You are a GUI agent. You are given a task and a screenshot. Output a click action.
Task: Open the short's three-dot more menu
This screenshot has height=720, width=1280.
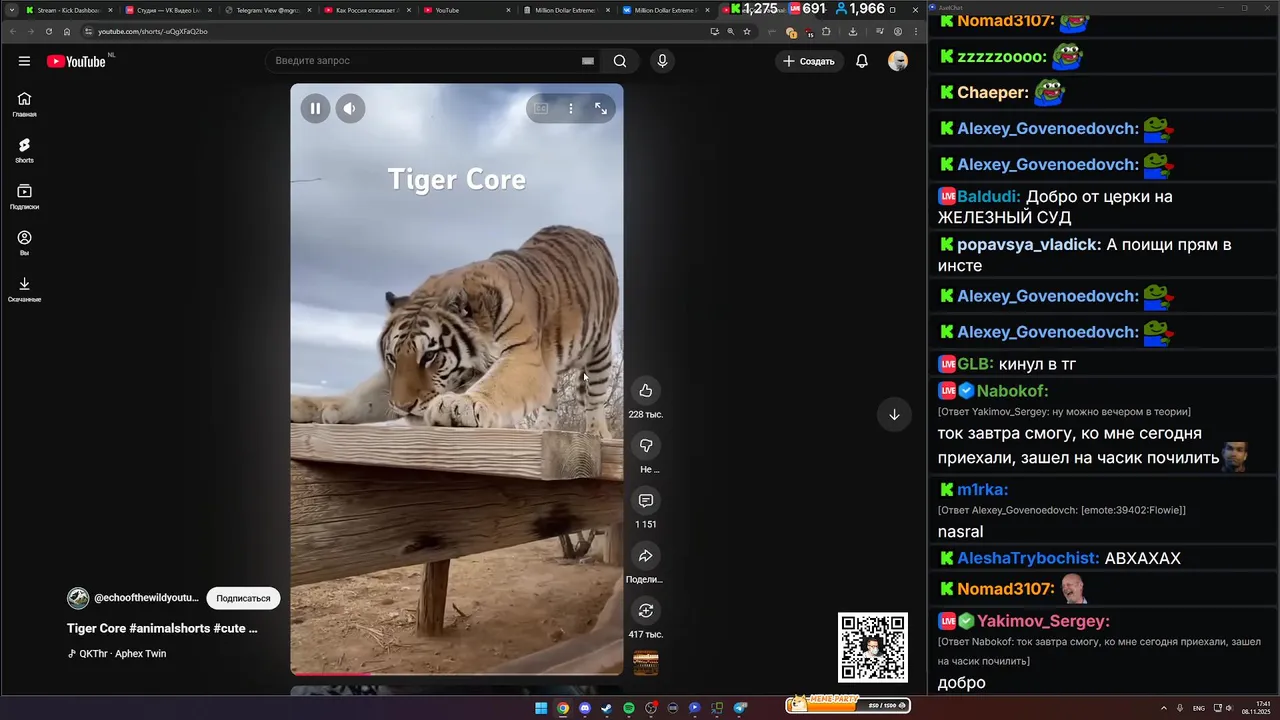[x=571, y=108]
